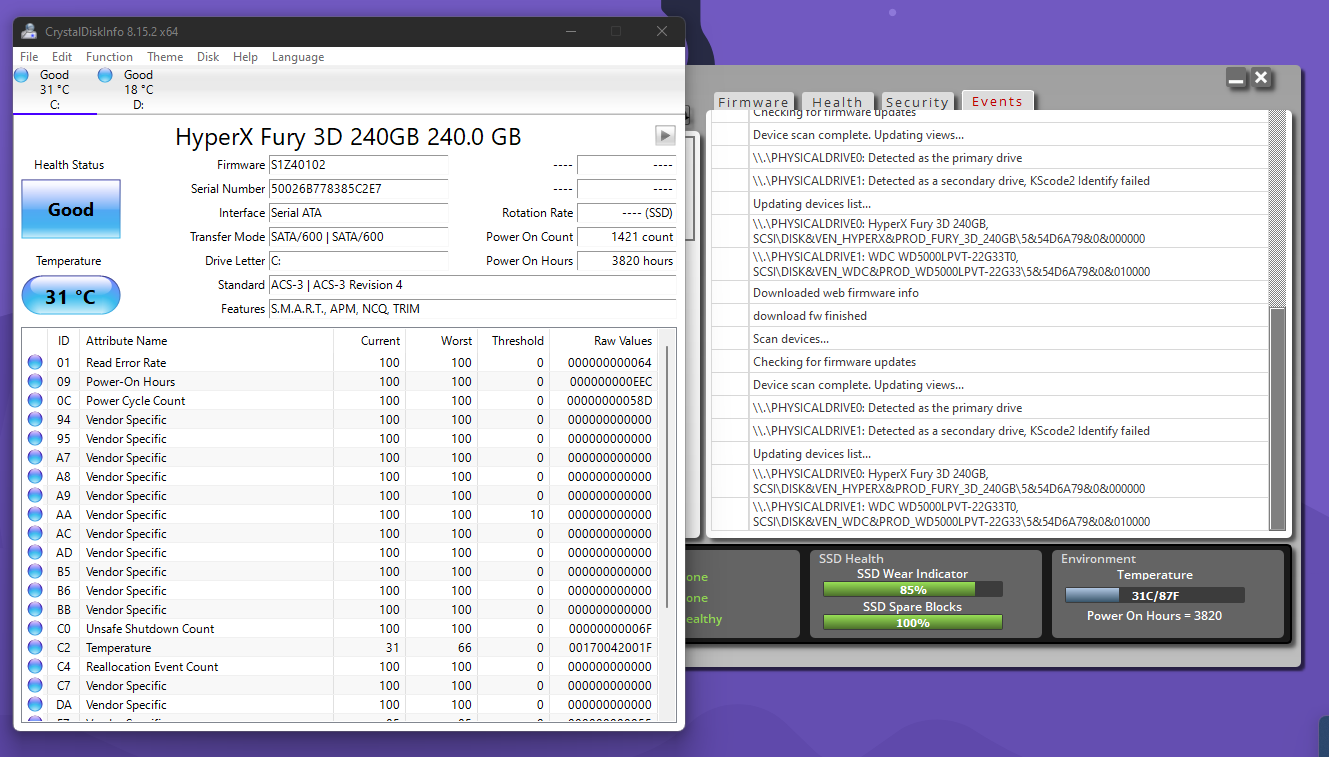The width and height of the screenshot is (1329, 757).
Task: Click the Serial Number field
Action: (x=358, y=189)
